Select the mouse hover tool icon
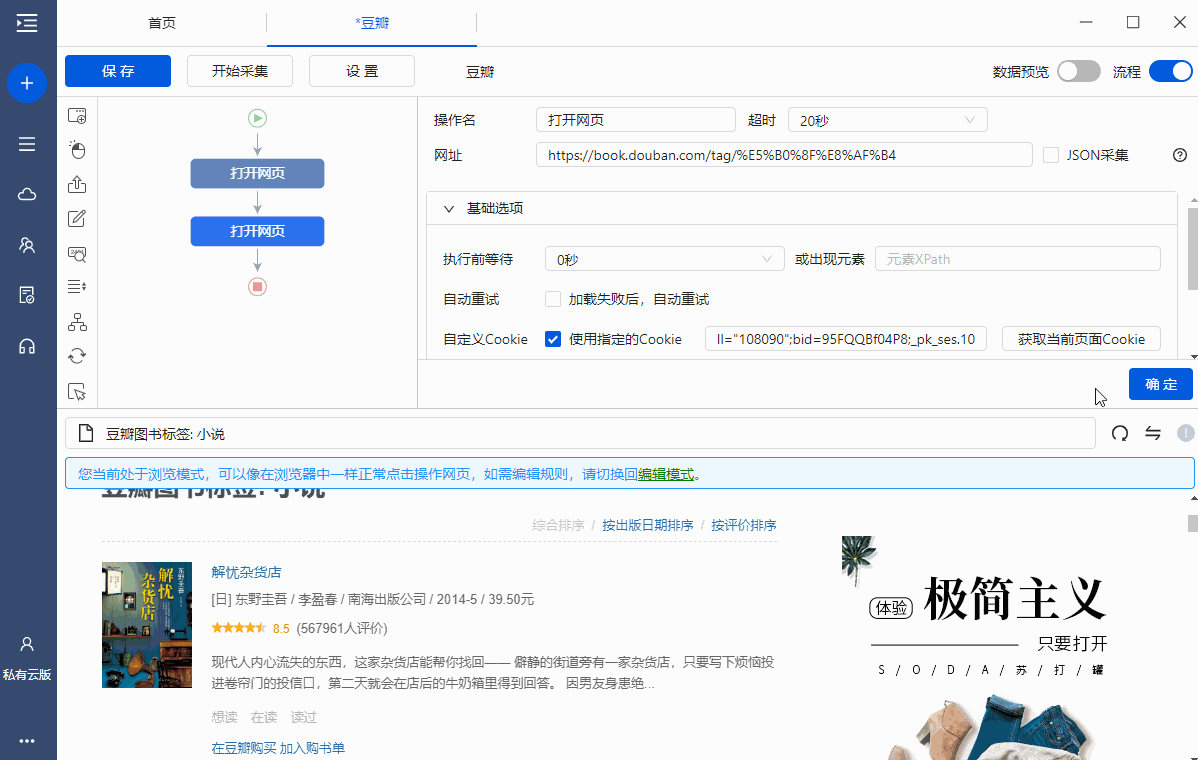The width and height of the screenshot is (1198, 760). click(x=77, y=392)
